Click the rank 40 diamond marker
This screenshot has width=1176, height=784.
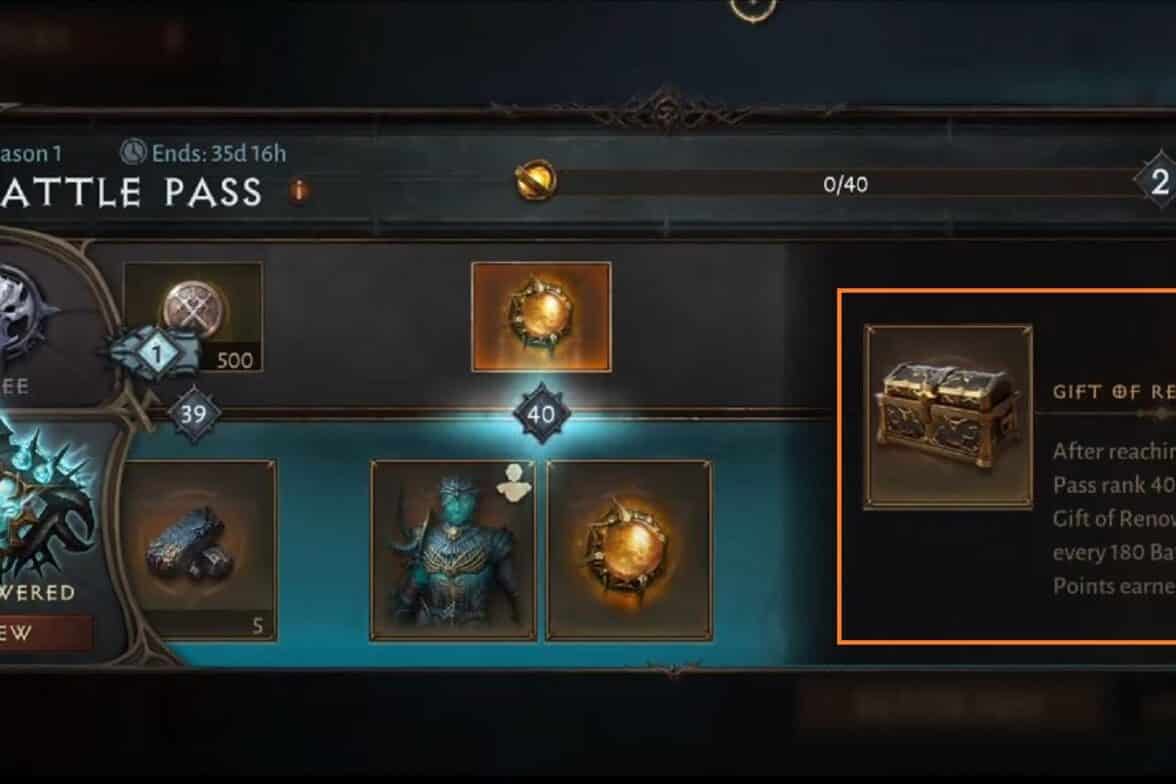pos(541,414)
